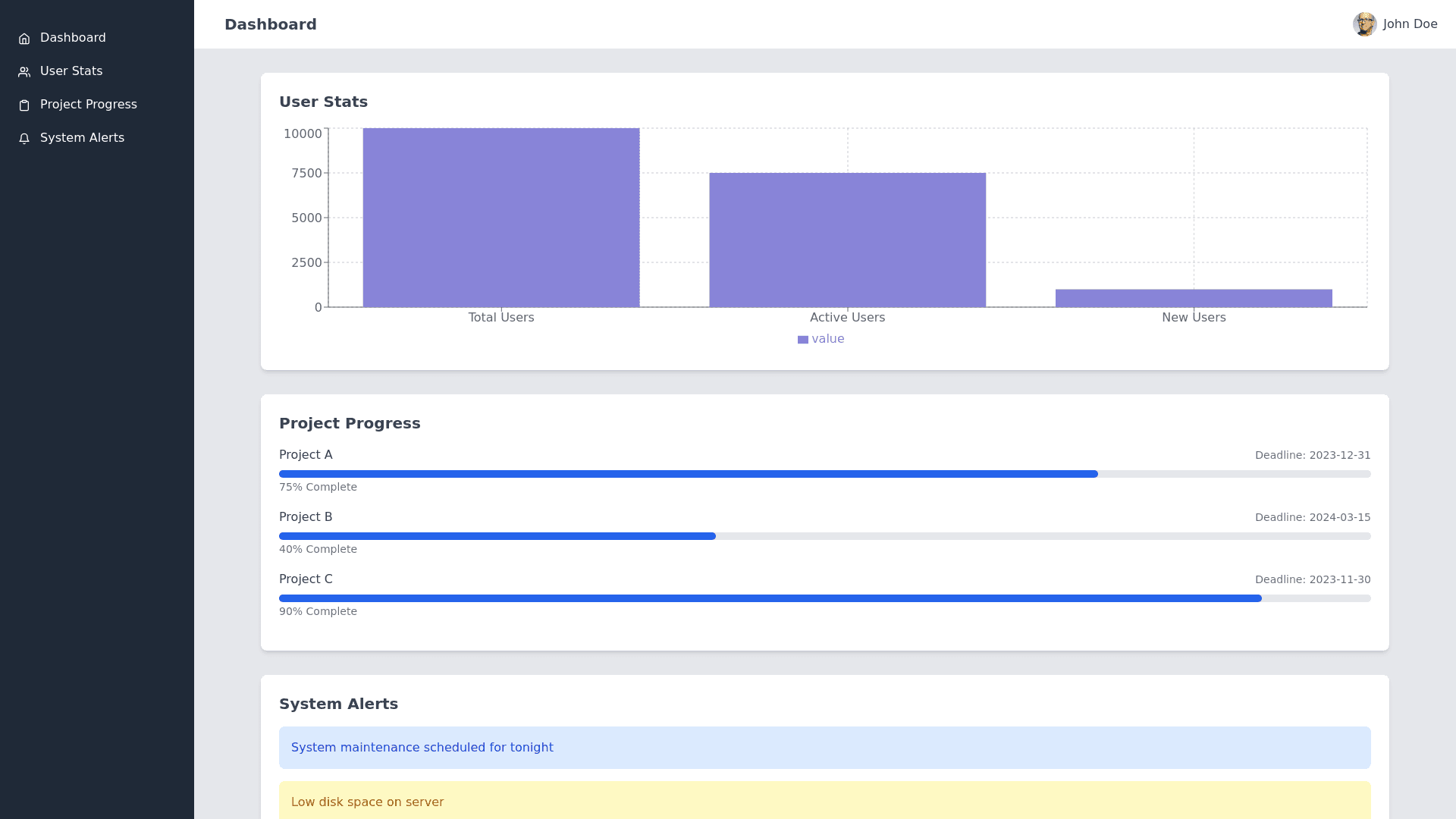
Task: Click the John Doe username text
Action: click(x=1410, y=24)
